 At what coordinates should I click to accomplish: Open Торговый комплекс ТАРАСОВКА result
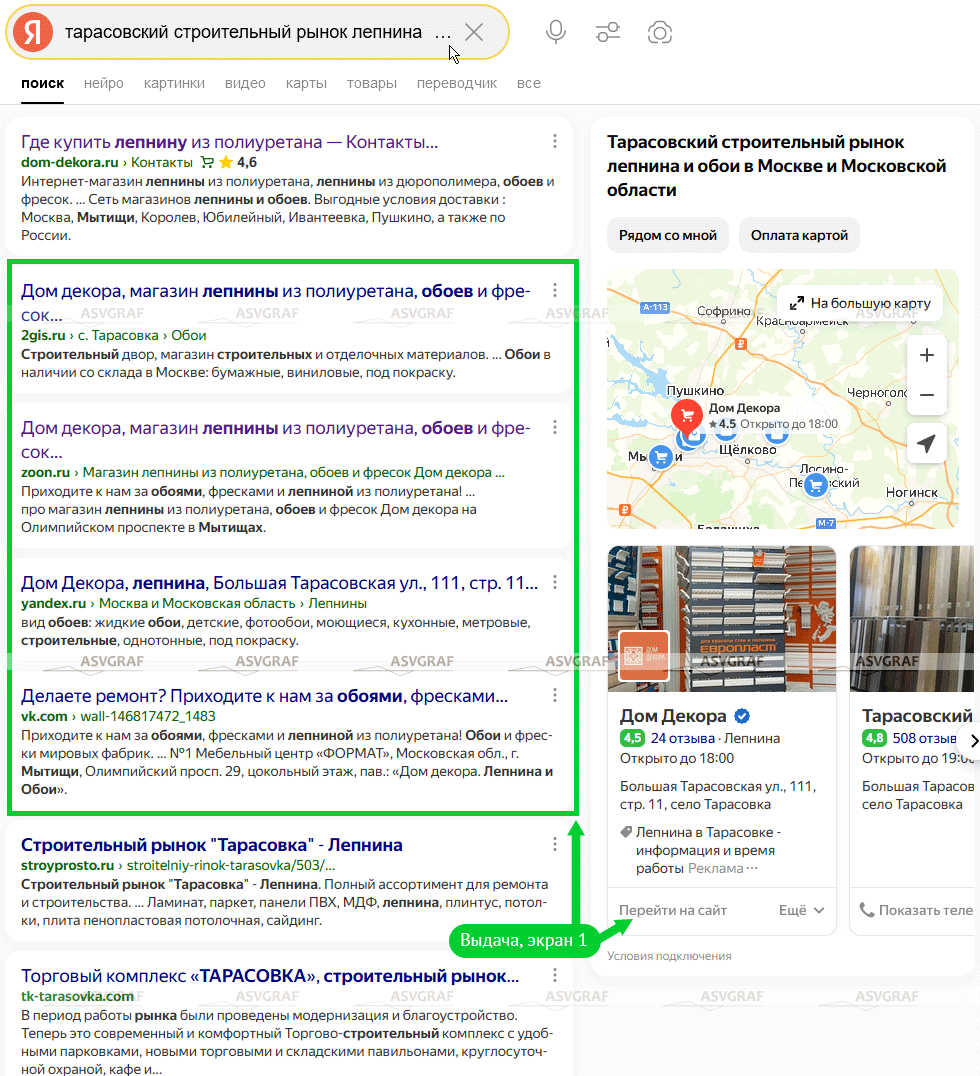(x=270, y=976)
